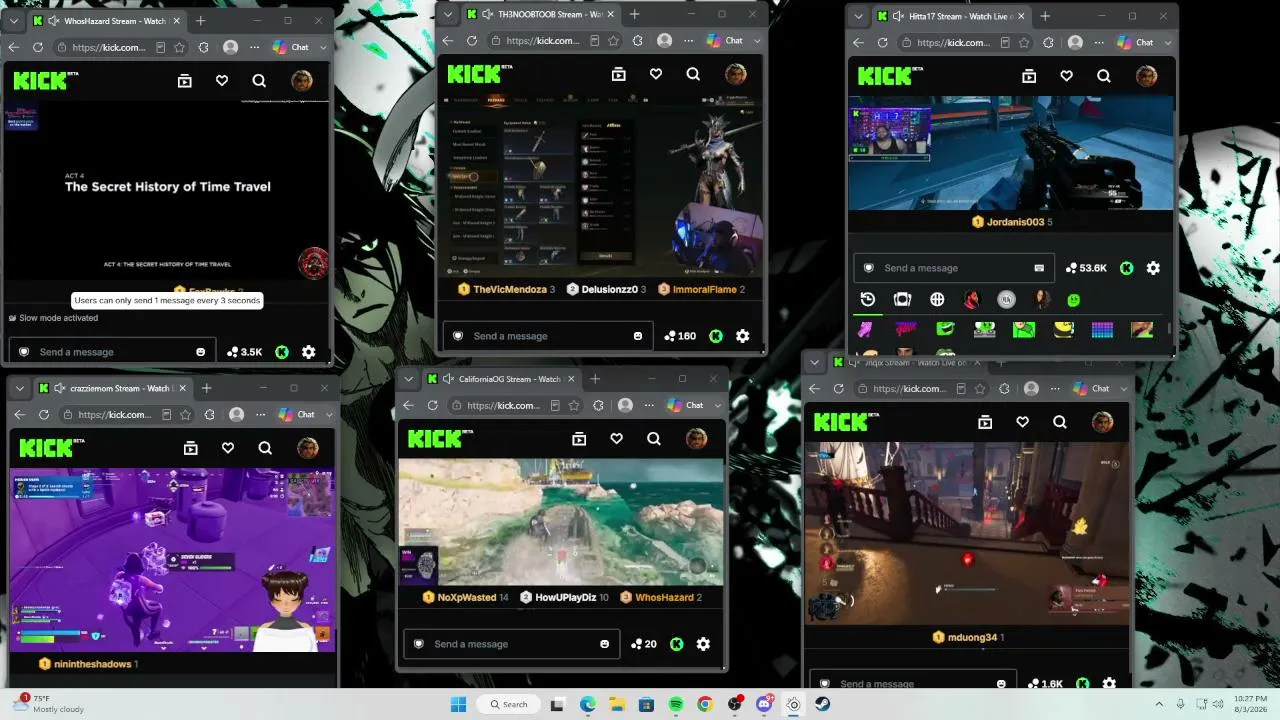Viewport: 1280px width, 720px height.
Task: Expand Chat dropdown arrow in Hitta17 window
Action: pyautogui.click(x=1166, y=42)
